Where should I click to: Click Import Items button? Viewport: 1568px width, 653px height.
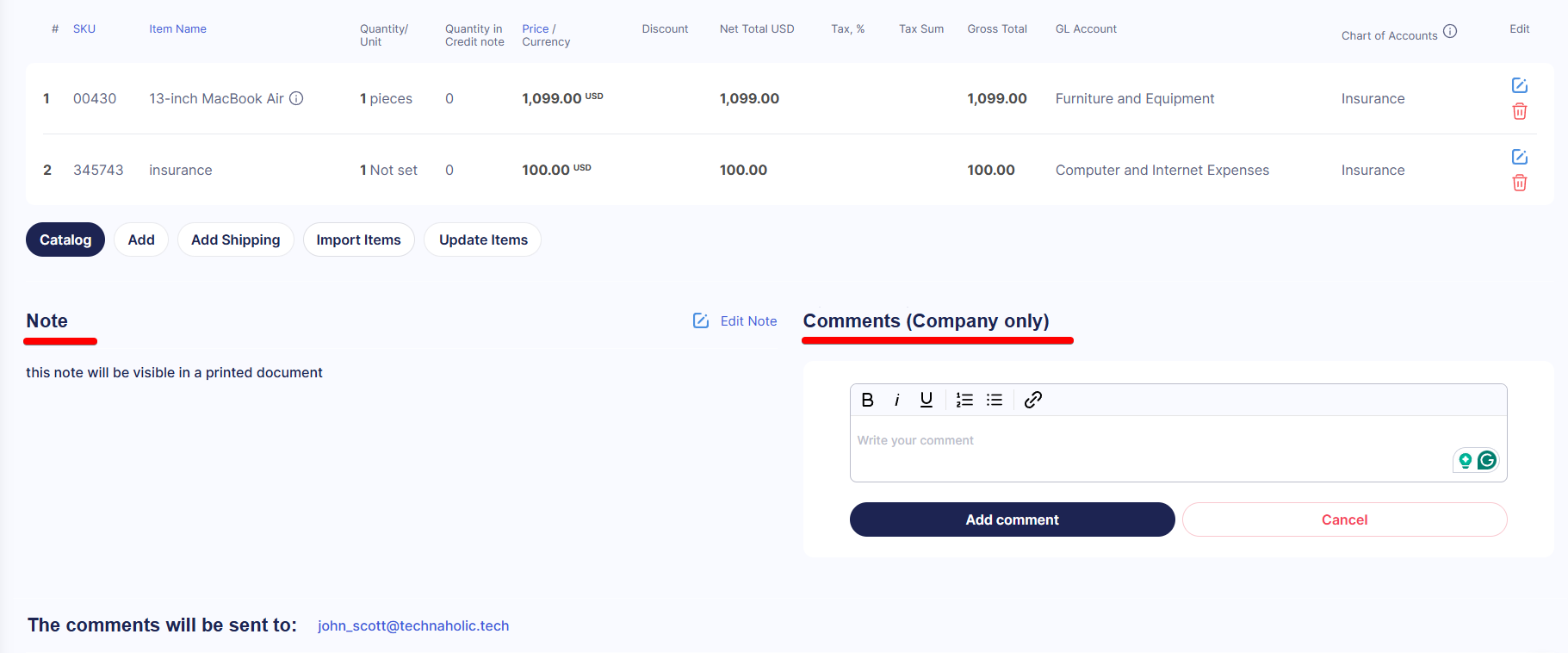tap(359, 239)
